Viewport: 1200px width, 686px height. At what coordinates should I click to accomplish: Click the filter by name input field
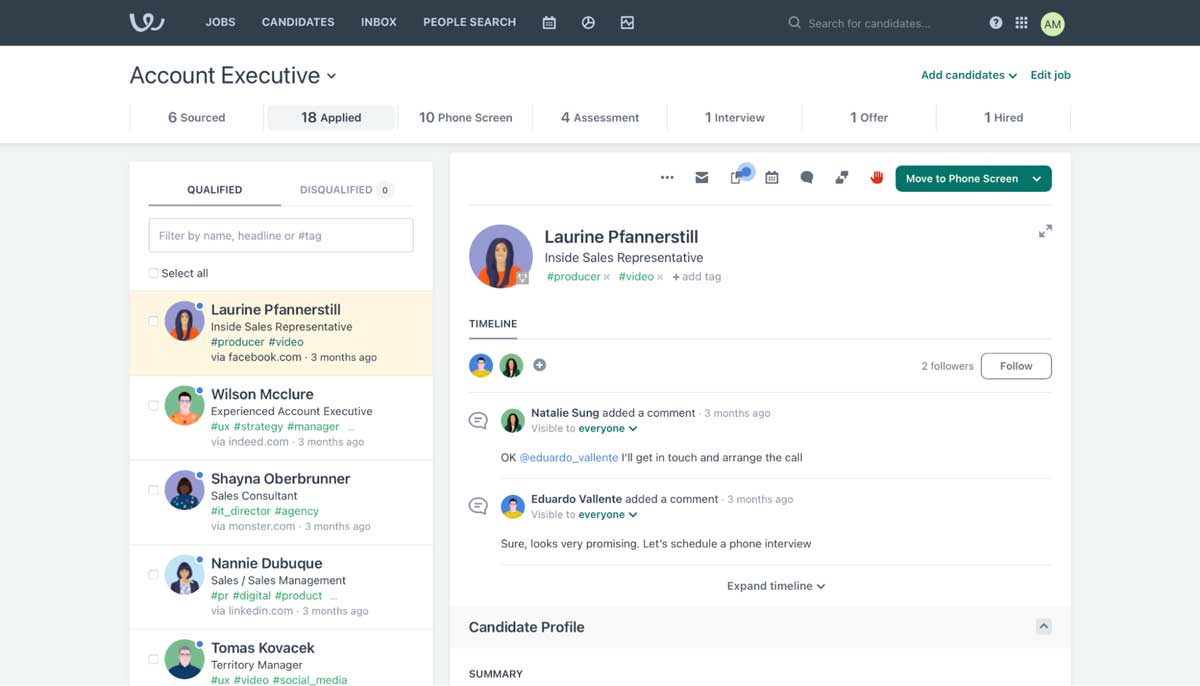coord(280,235)
